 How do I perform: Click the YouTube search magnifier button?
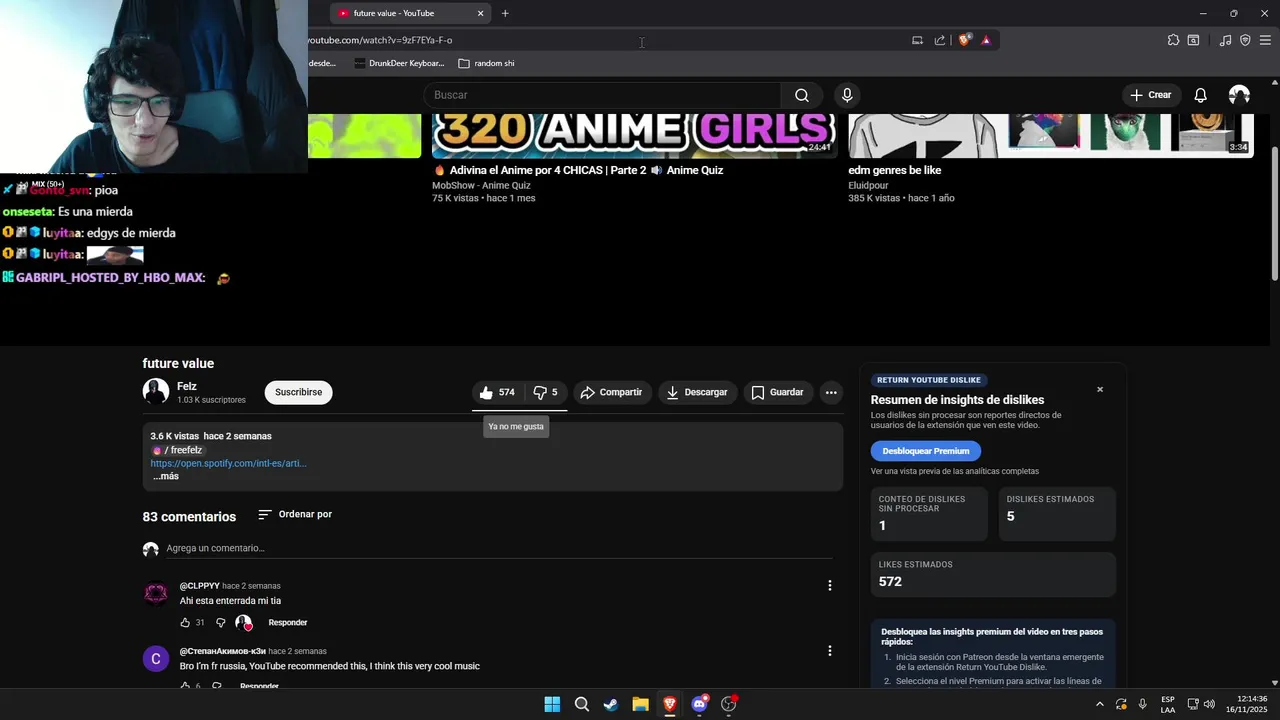(x=801, y=95)
